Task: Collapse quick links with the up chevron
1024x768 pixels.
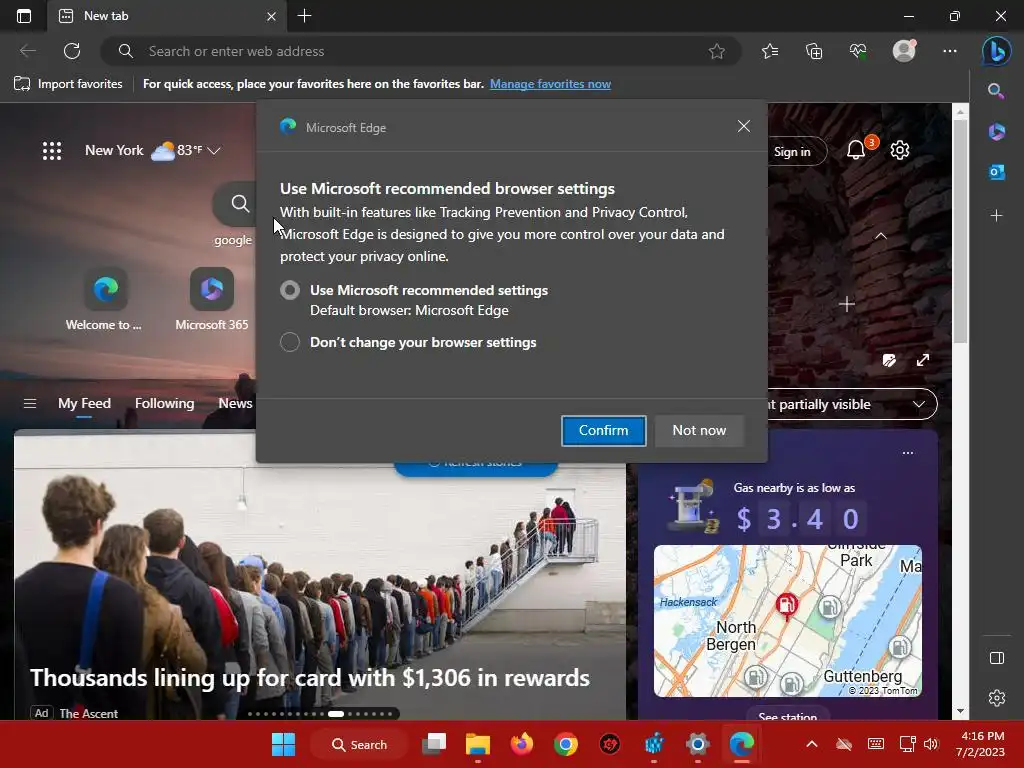Action: [880, 236]
